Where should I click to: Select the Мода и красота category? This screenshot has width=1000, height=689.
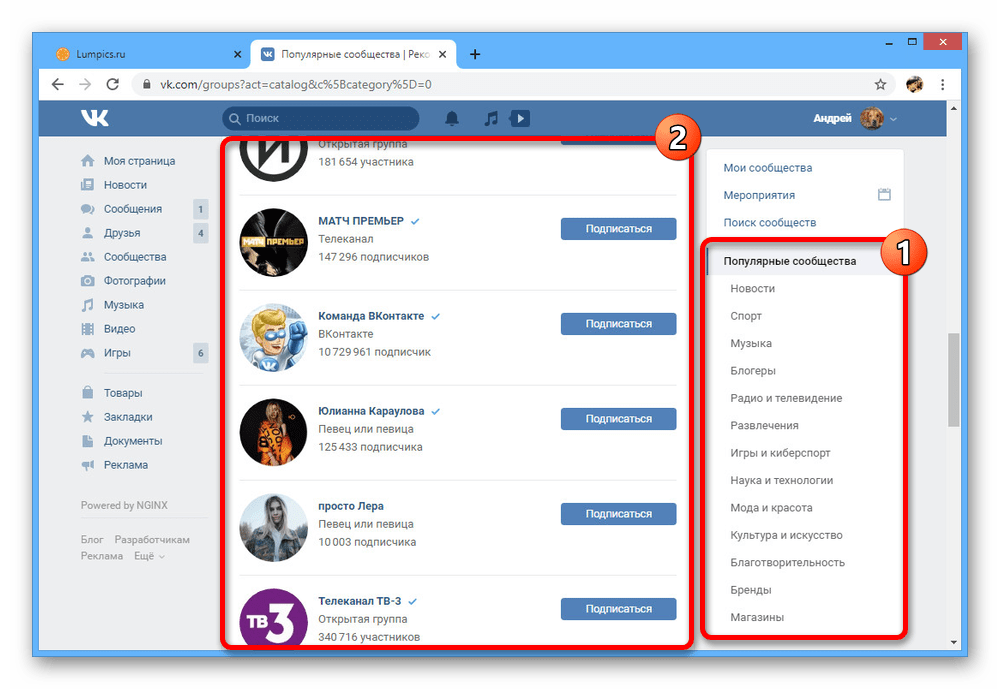[771, 508]
